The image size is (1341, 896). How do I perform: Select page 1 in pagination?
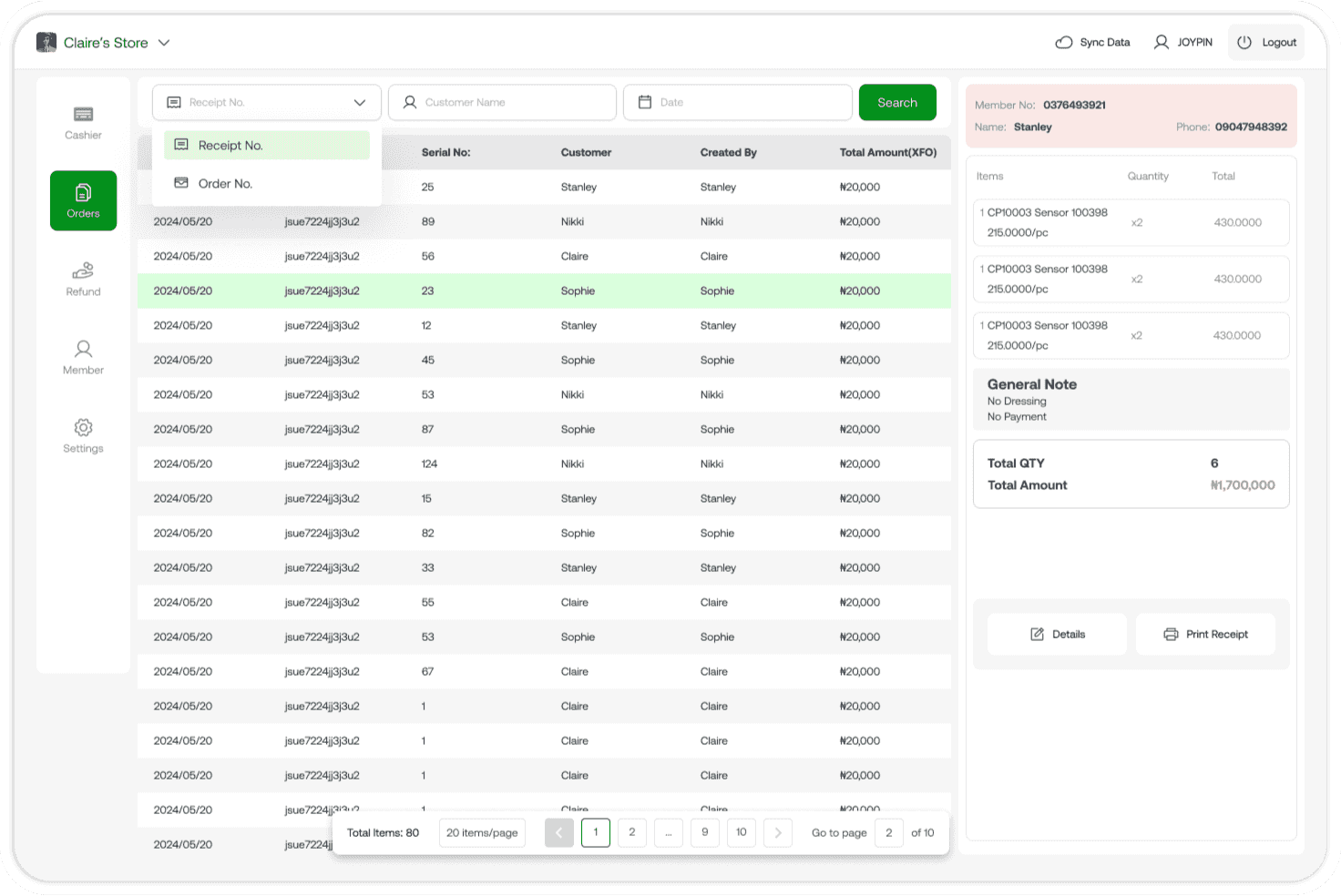point(596,832)
